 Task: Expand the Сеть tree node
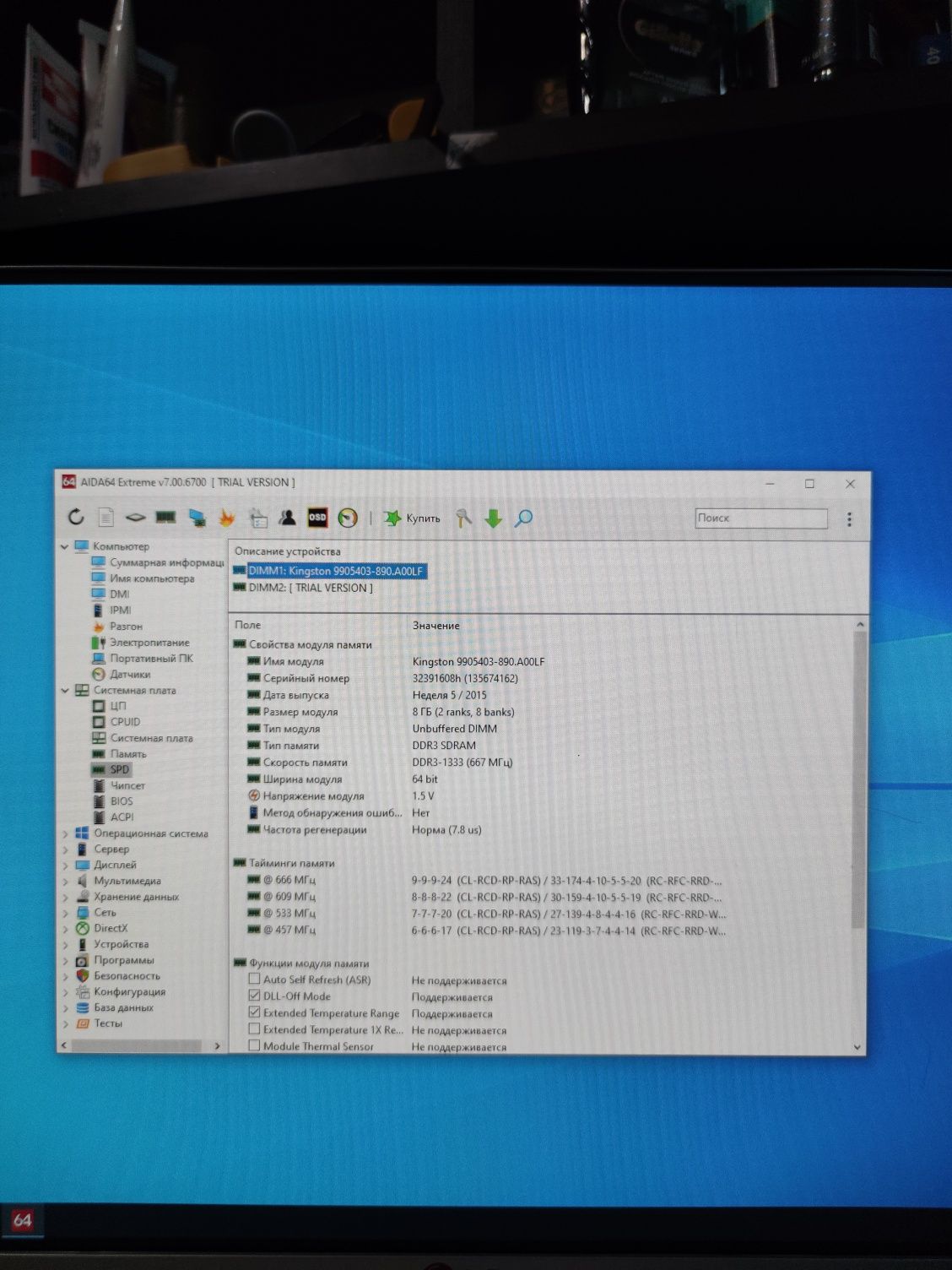(x=65, y=912)
